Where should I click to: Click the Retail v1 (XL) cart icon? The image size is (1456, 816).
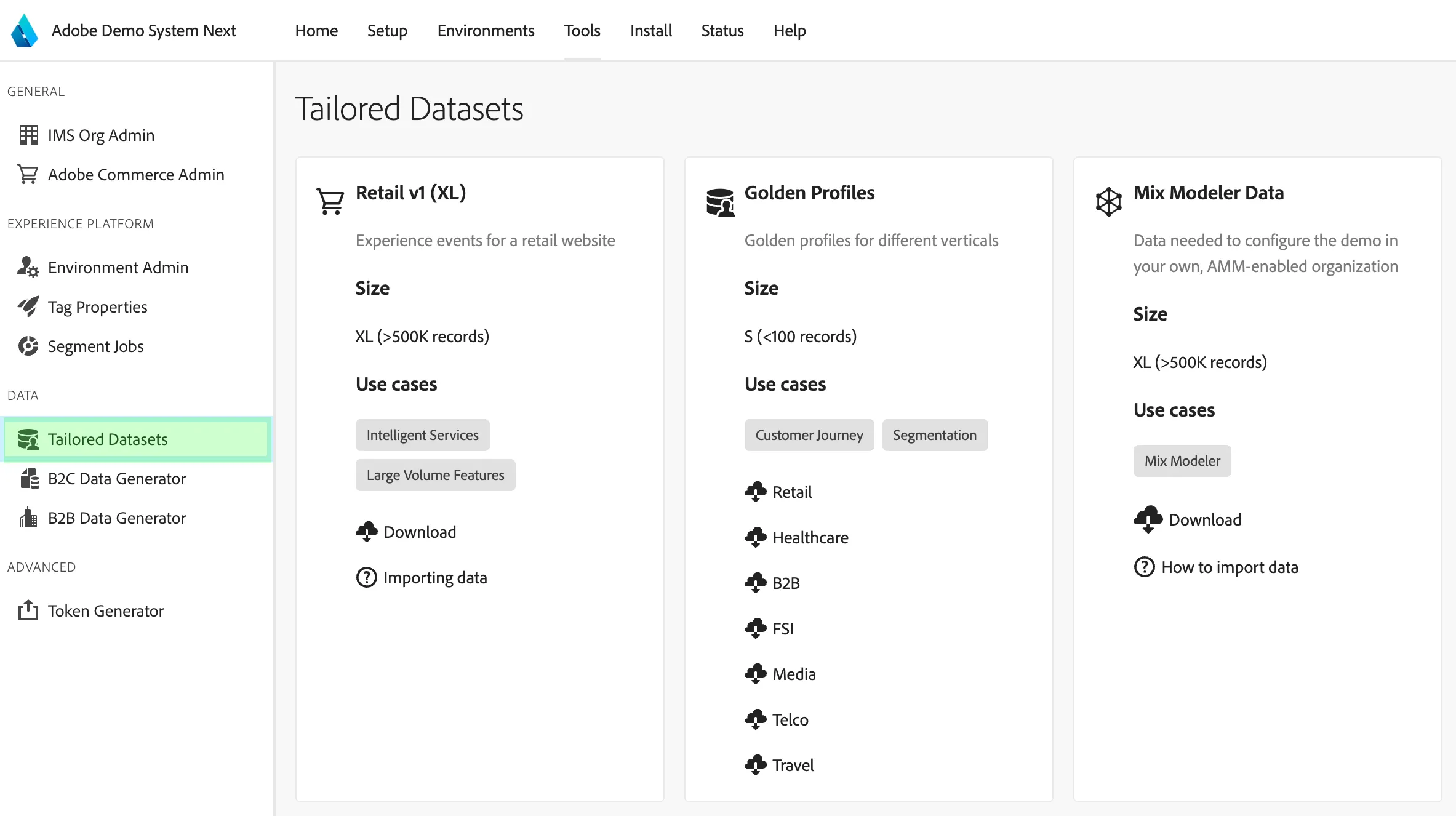click(330, 201)
